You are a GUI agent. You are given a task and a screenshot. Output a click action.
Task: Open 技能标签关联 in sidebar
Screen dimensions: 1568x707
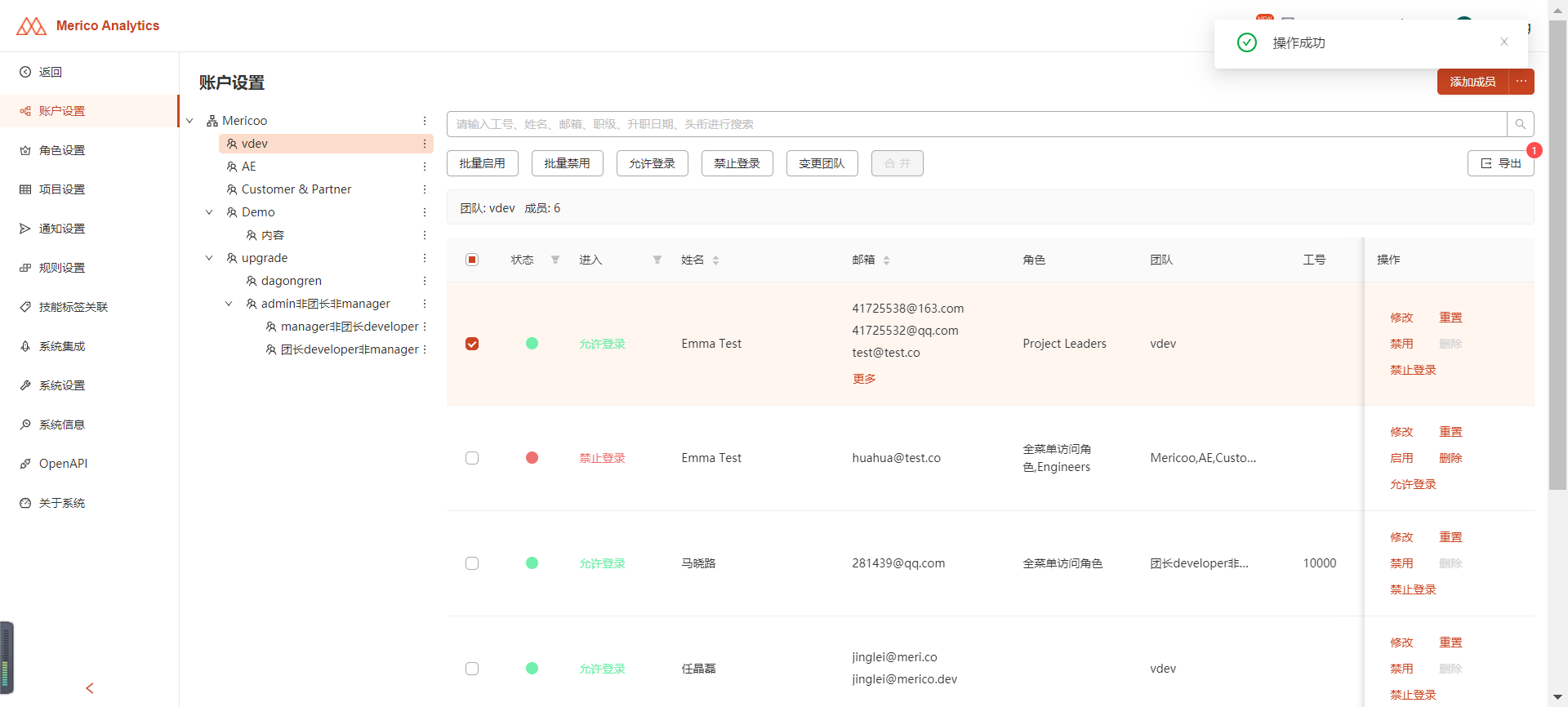point(89,307)
